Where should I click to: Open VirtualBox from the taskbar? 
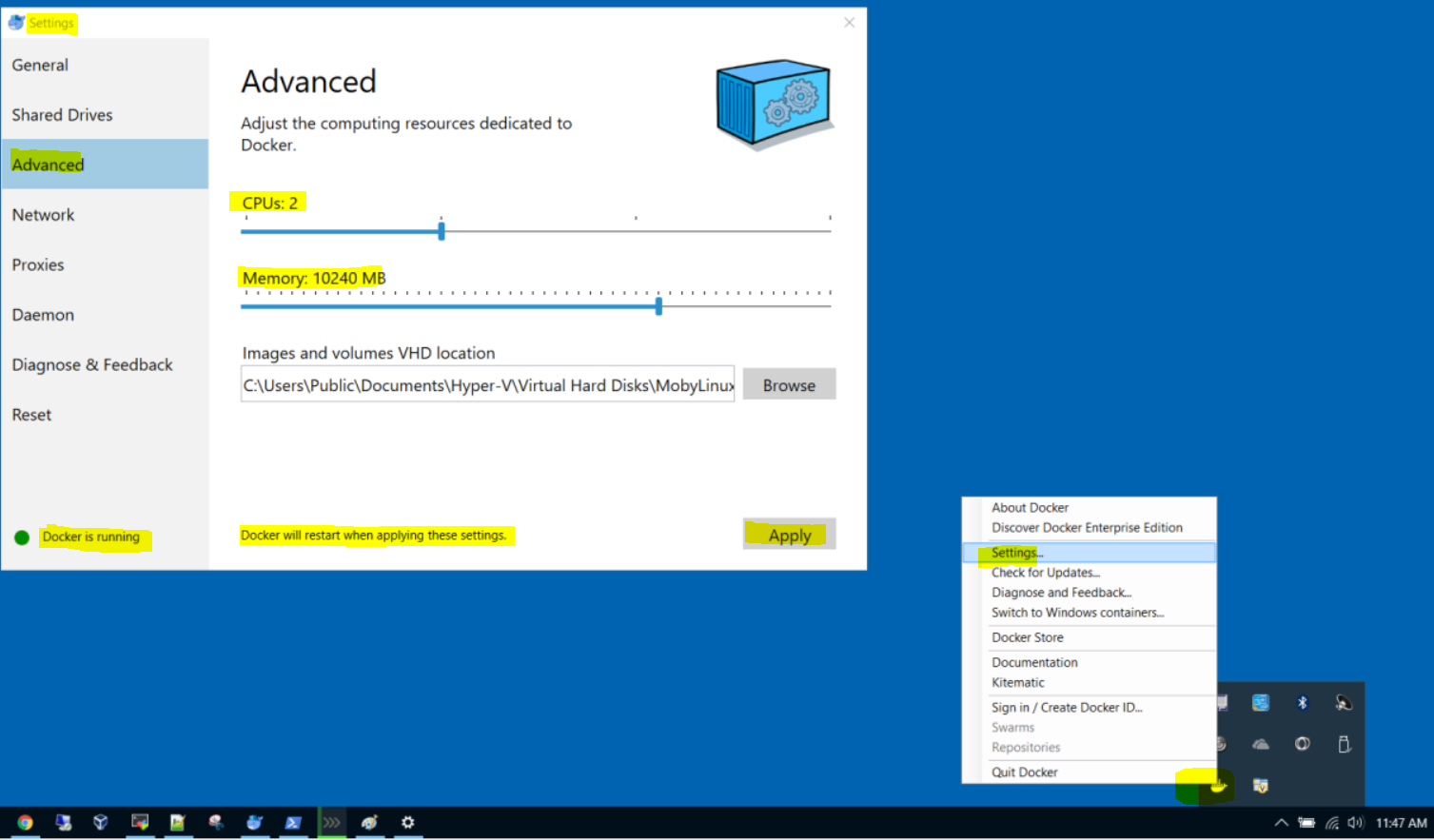pyautogui.click(x=101, y=822)
